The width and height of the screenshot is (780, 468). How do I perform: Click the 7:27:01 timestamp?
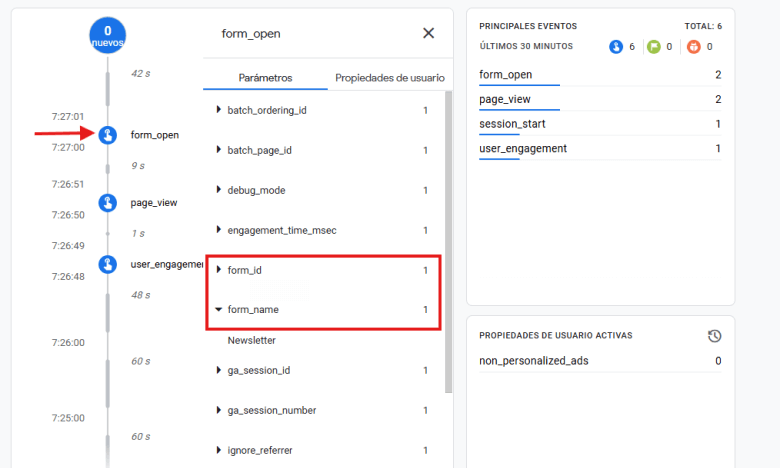68,116
